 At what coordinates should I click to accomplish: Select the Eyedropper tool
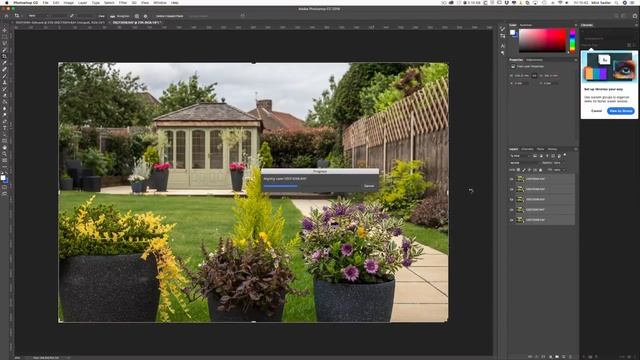click(5, 63)
